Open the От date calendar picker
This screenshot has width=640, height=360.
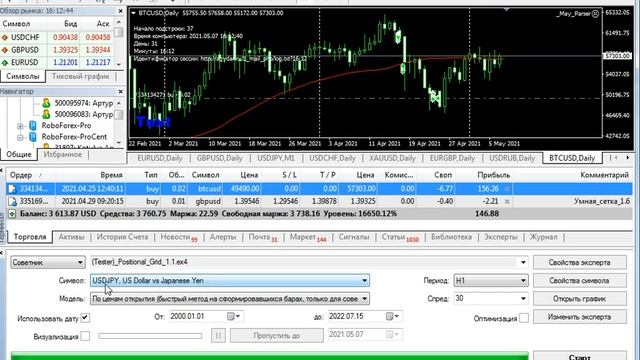234,316
